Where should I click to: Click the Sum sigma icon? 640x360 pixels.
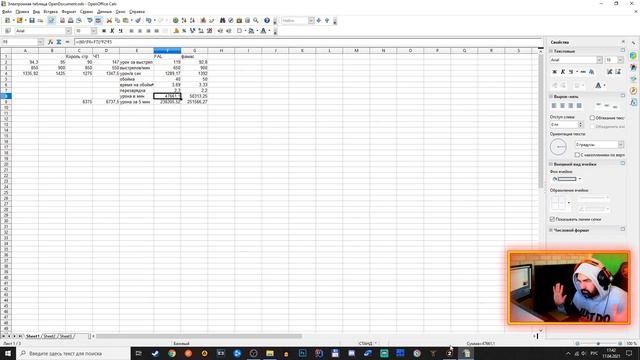[x=59, y=42]
